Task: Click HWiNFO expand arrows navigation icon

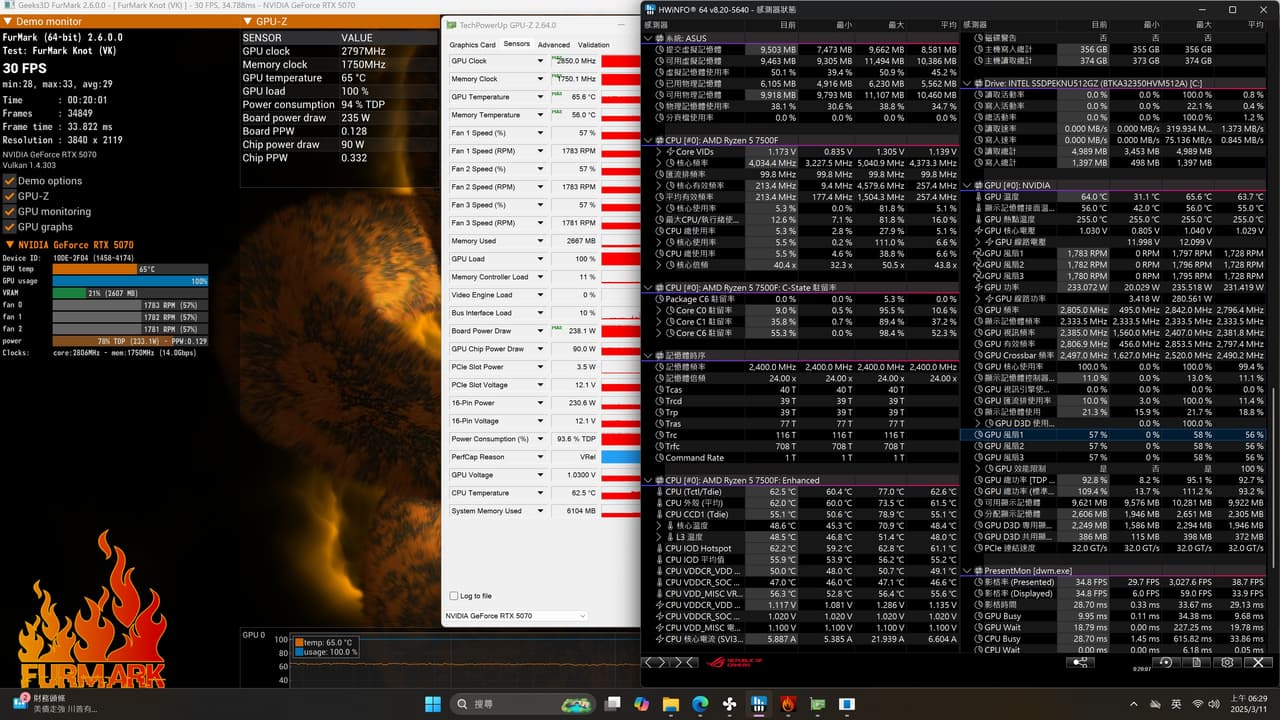Action: tap(655, 662)
